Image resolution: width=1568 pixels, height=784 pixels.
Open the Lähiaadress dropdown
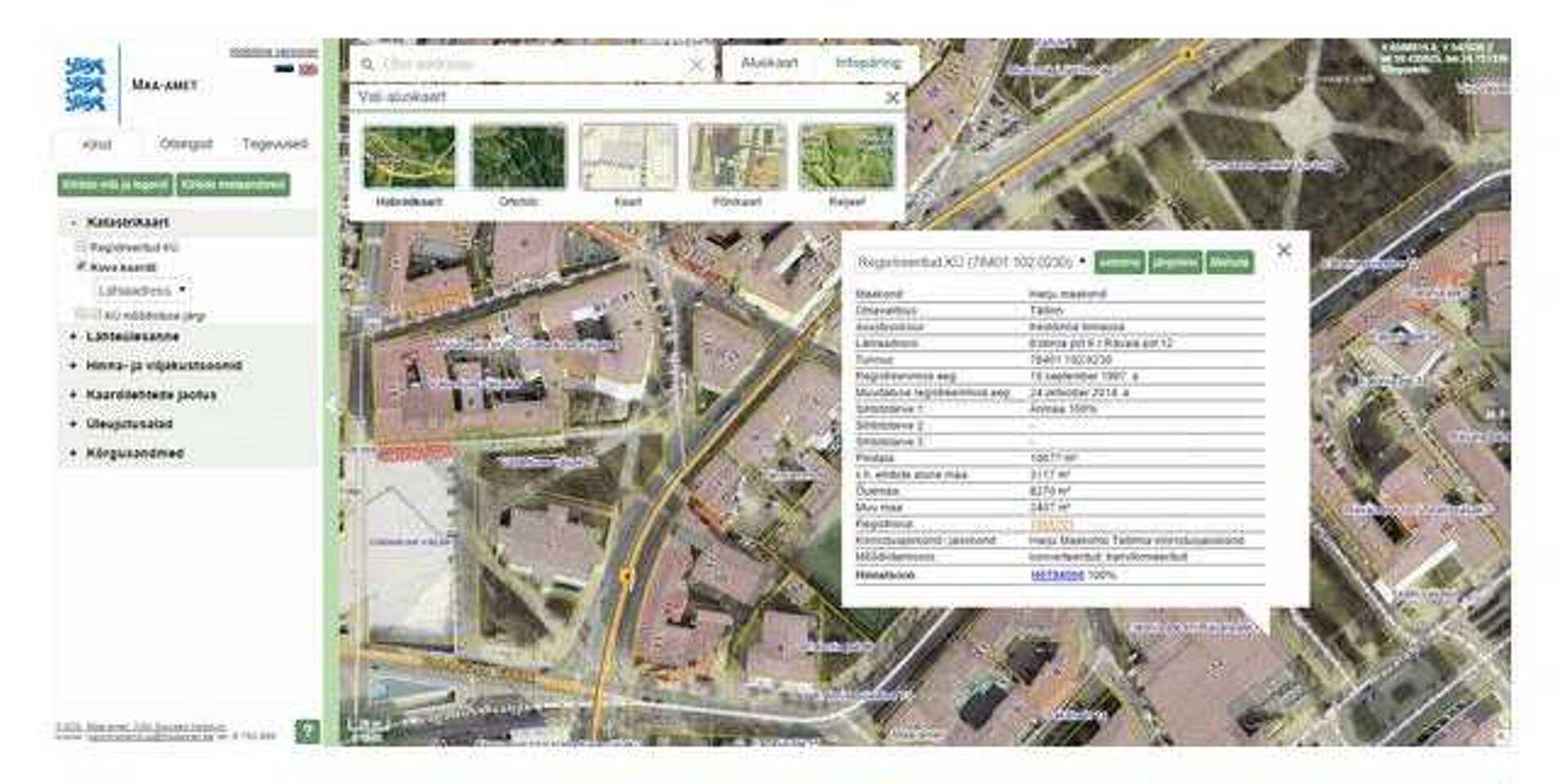click(x=142, y=290)
